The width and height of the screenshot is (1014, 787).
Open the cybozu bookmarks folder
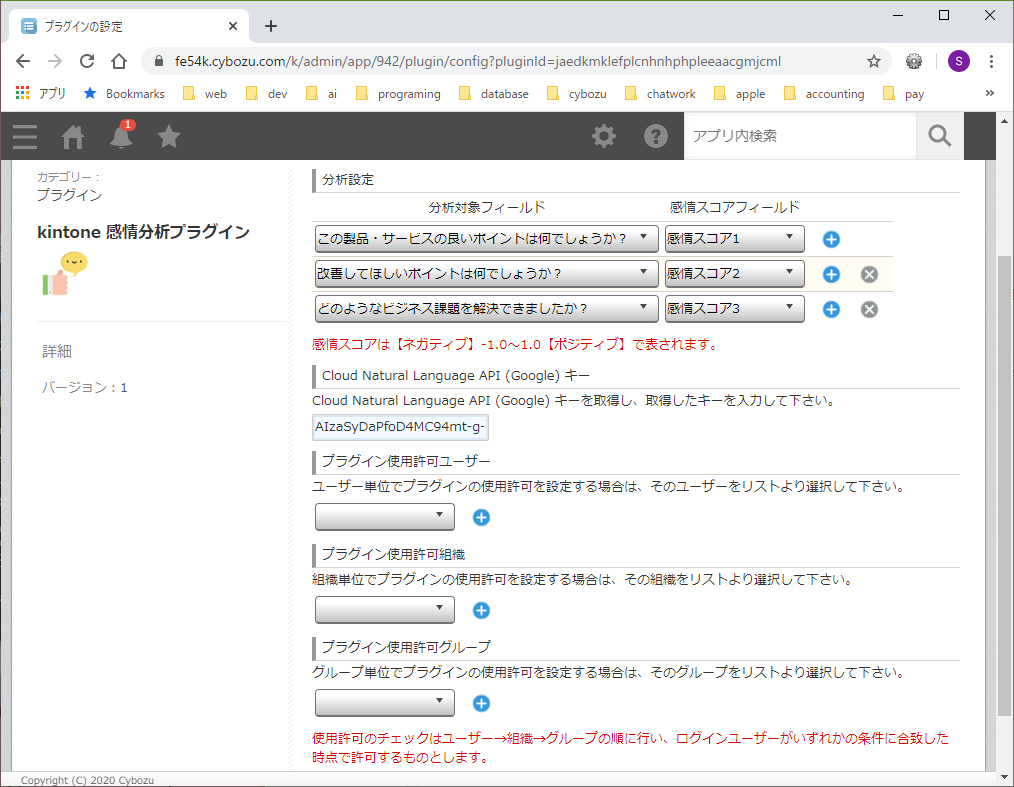pyautogui.click(x=577, y=94)
